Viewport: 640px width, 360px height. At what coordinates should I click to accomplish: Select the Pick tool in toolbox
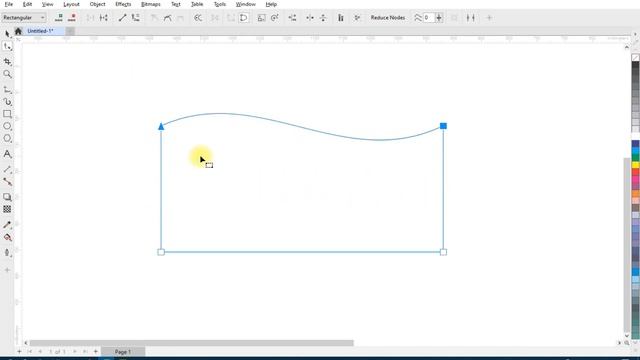coord(7,33)
